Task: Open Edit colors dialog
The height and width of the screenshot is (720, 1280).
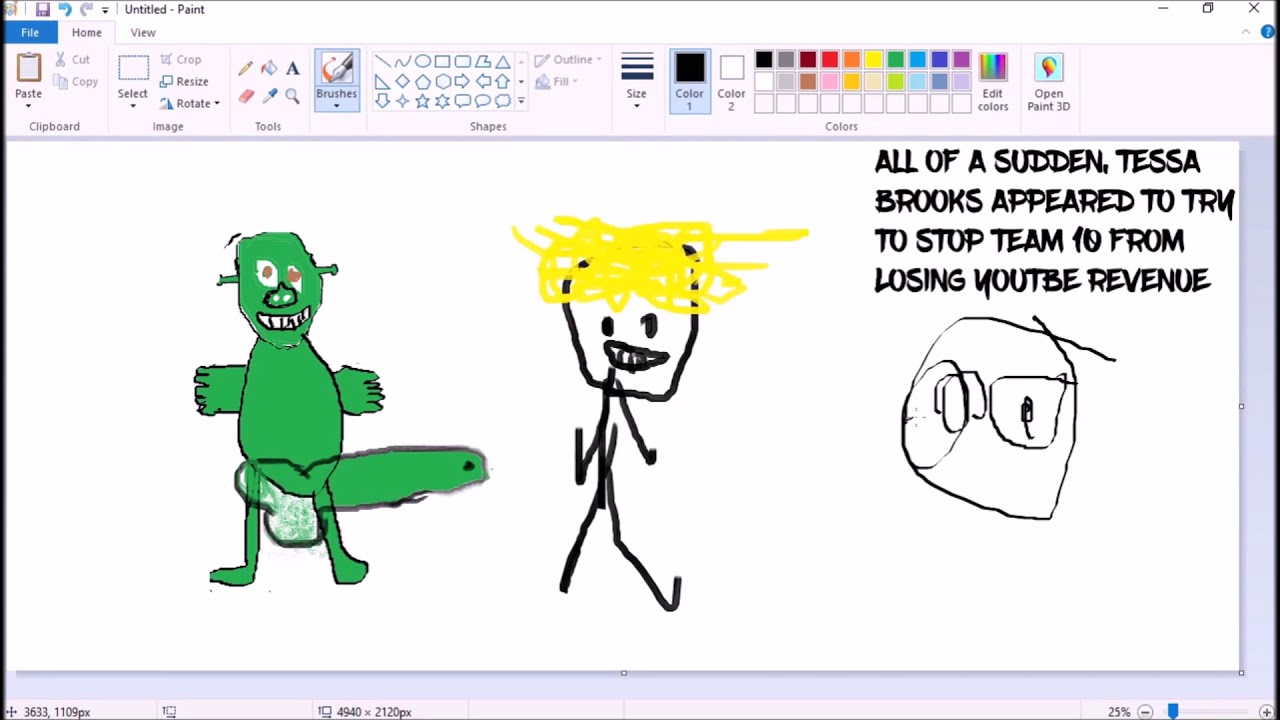Action: (992, 82)
